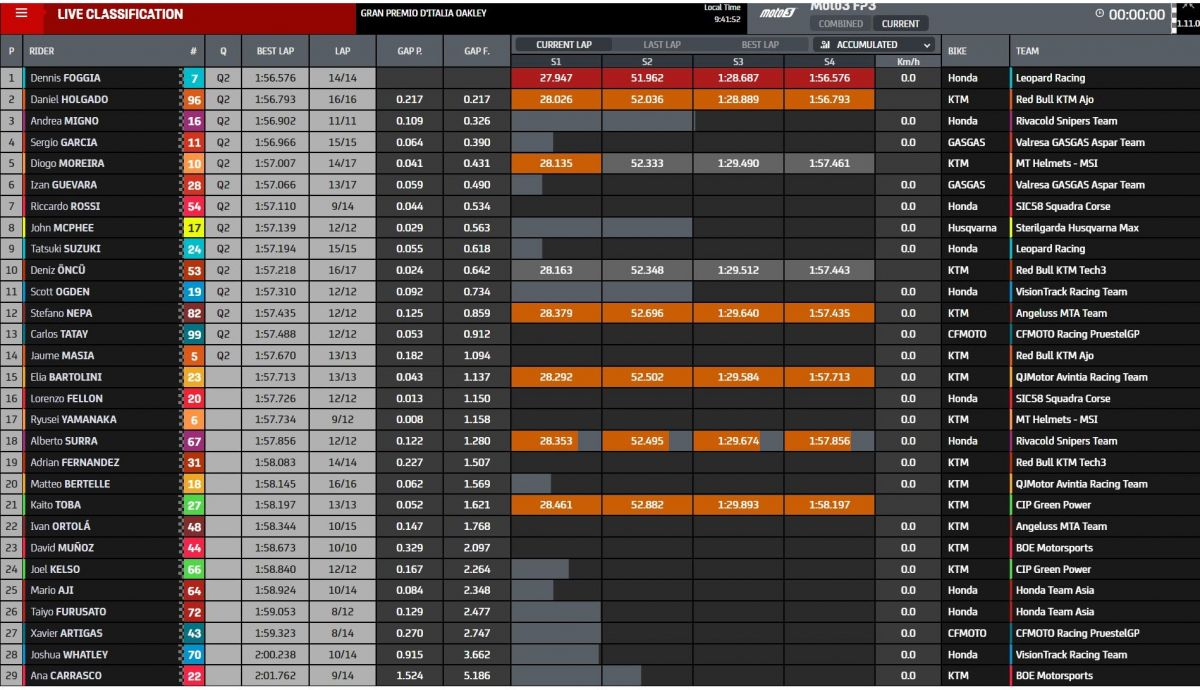The width and height of the screenshot is (1200, 690).
Task: Open the hamburger menu
Action: click(21, 14)
